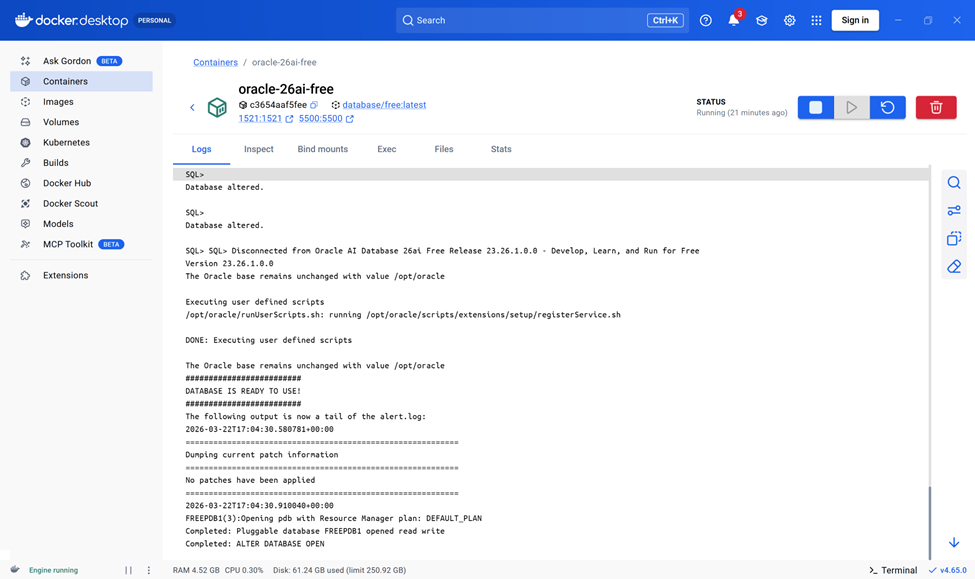Collapse the container detail sidebar arrow
The height and width of the screenshot is (579, 975).
click(191, 107)
